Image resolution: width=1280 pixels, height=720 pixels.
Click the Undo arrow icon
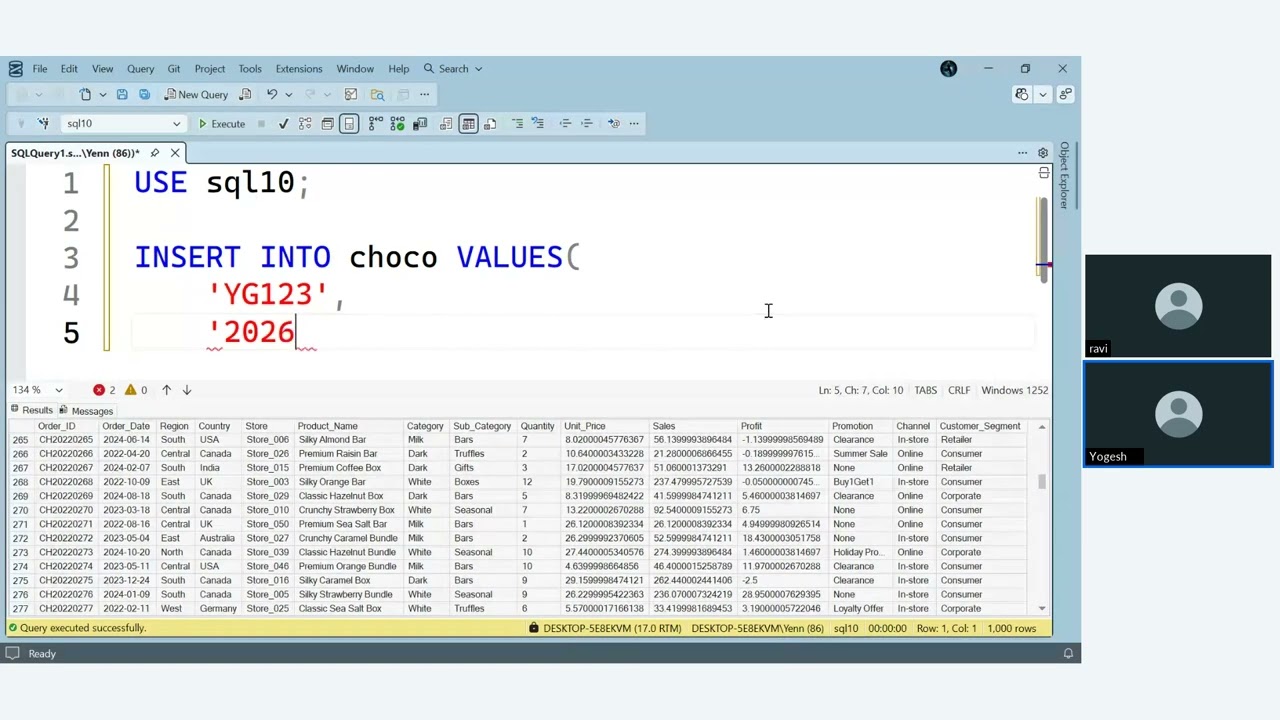[271, 94]
